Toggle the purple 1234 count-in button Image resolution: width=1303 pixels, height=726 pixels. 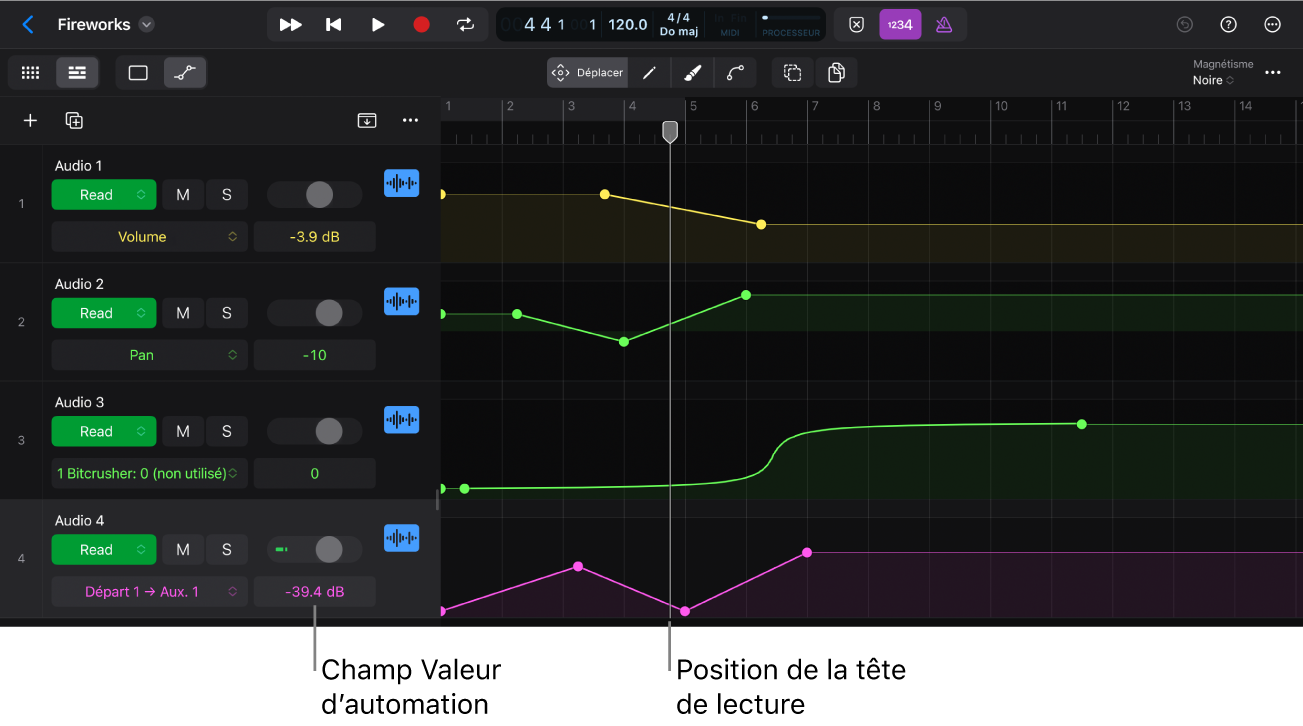point(900,25)
